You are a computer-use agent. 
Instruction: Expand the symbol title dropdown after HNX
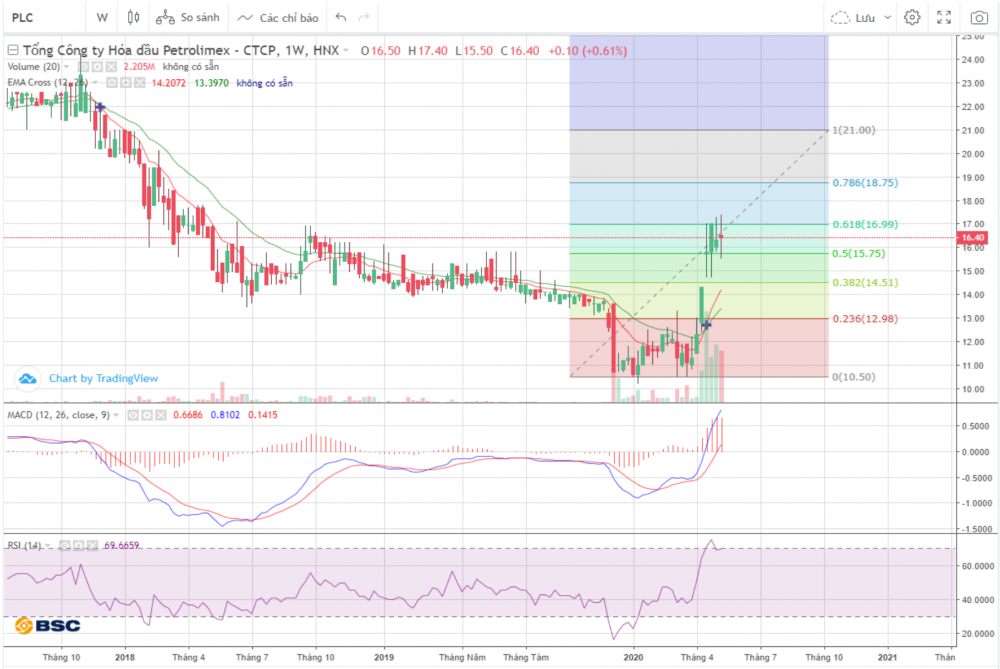pyautogui.click(x=346, y=50)
